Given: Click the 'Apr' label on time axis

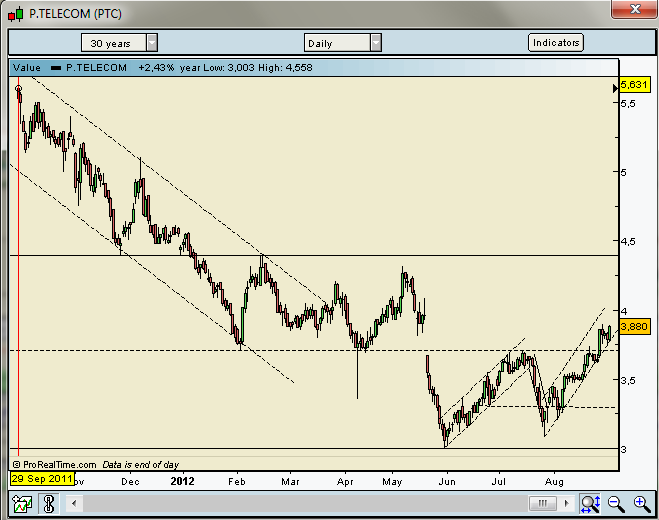Looking at the screenshot, I should (345, 482).
